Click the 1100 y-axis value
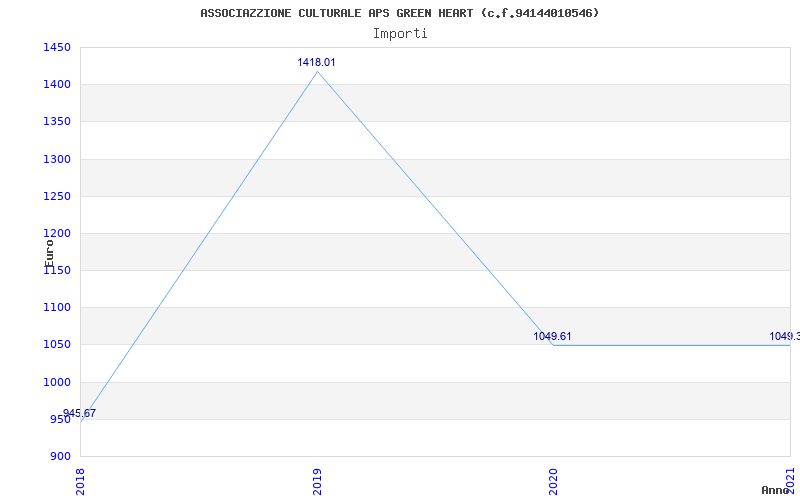 coord(57,308)
